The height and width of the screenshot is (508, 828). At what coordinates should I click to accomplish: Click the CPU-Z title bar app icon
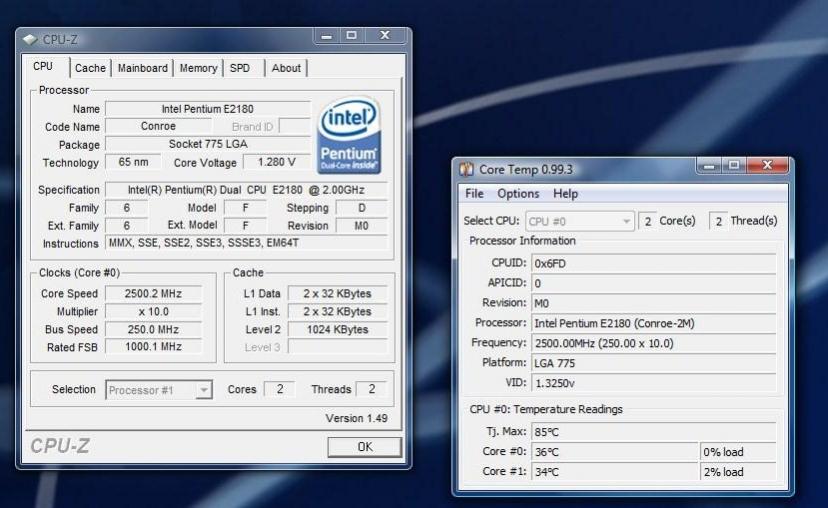[x=30, y=40]
